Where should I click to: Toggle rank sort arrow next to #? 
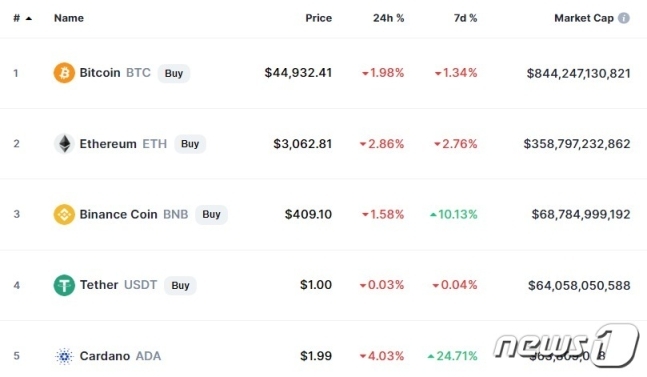tap(29, 19)
